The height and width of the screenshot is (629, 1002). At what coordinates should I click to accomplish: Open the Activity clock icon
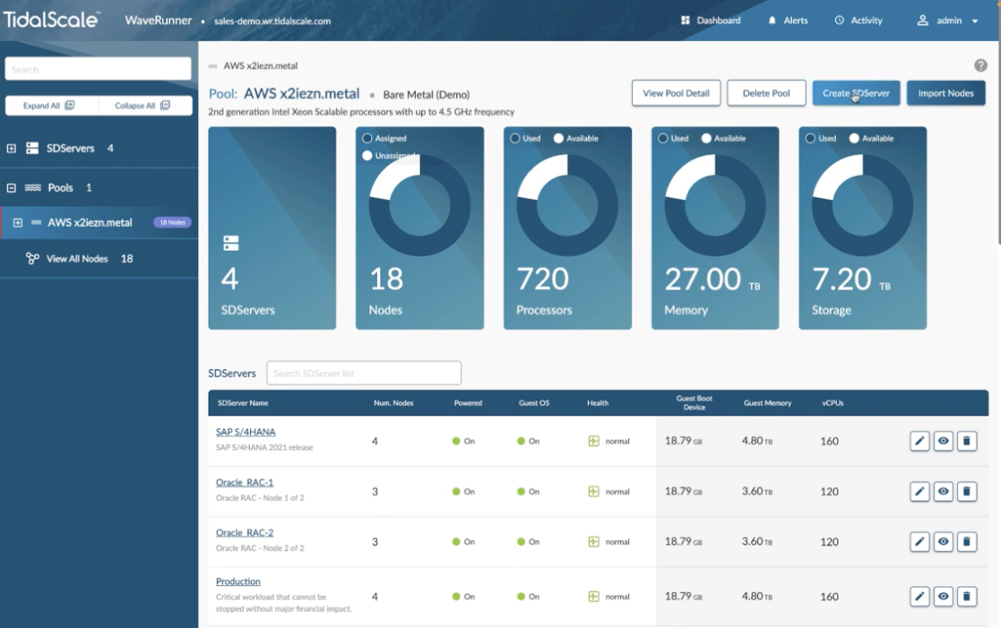point(838,19)
